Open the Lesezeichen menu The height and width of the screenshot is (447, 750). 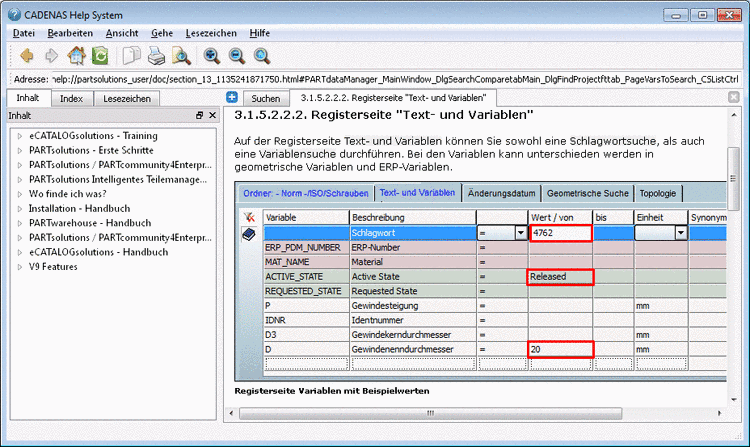tap(211, 33)
